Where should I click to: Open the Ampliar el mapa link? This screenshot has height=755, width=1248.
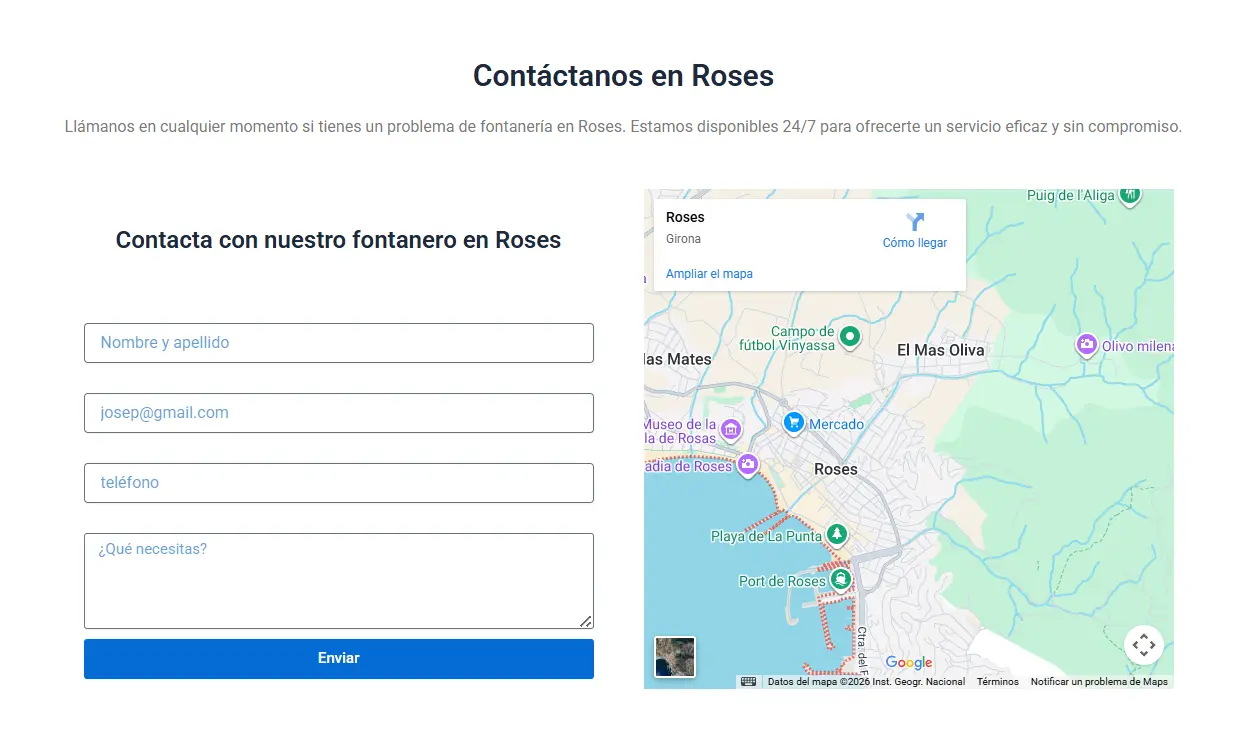tap(709, 274)
